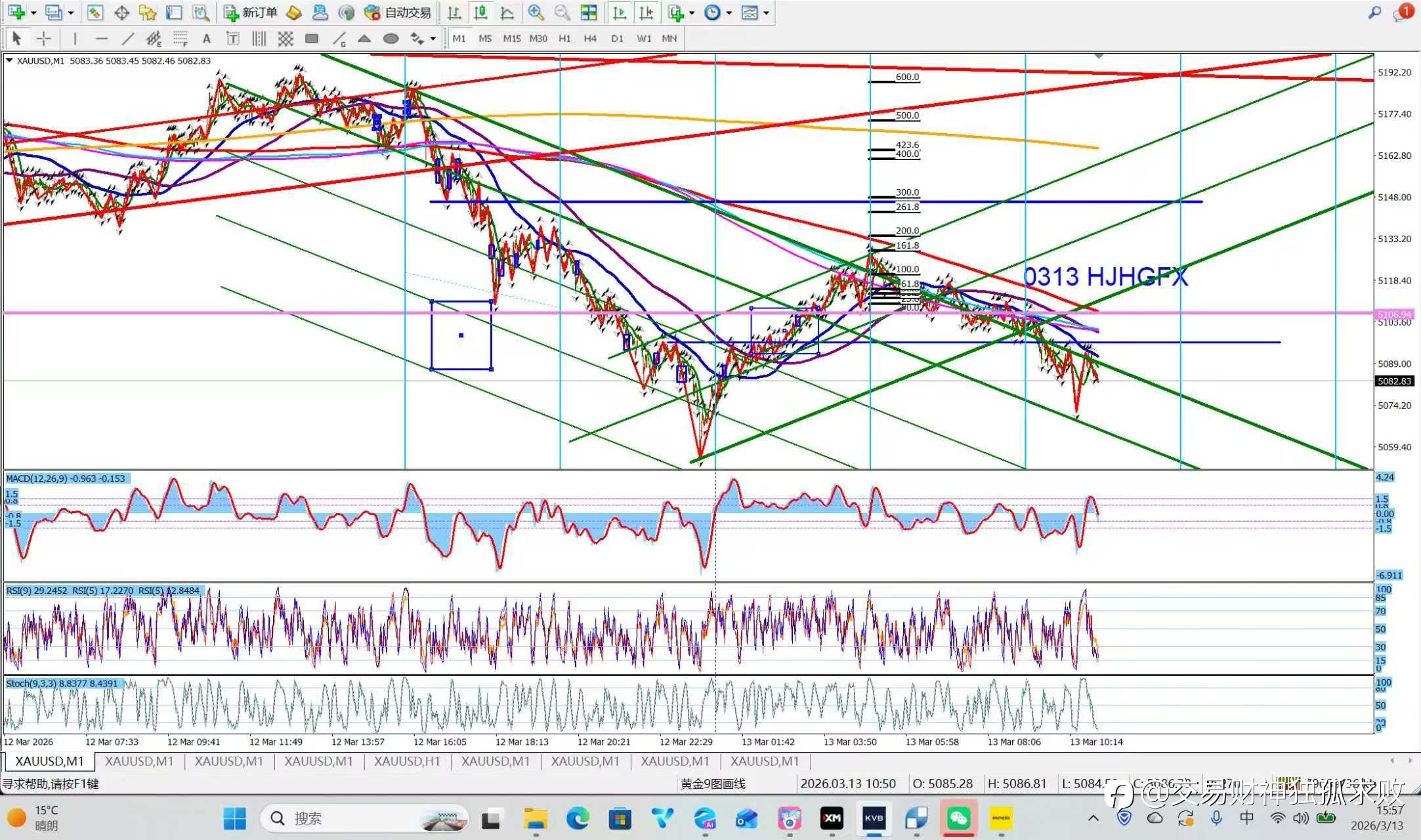Select the crosshair cursor tool

[x=43, y=39]
